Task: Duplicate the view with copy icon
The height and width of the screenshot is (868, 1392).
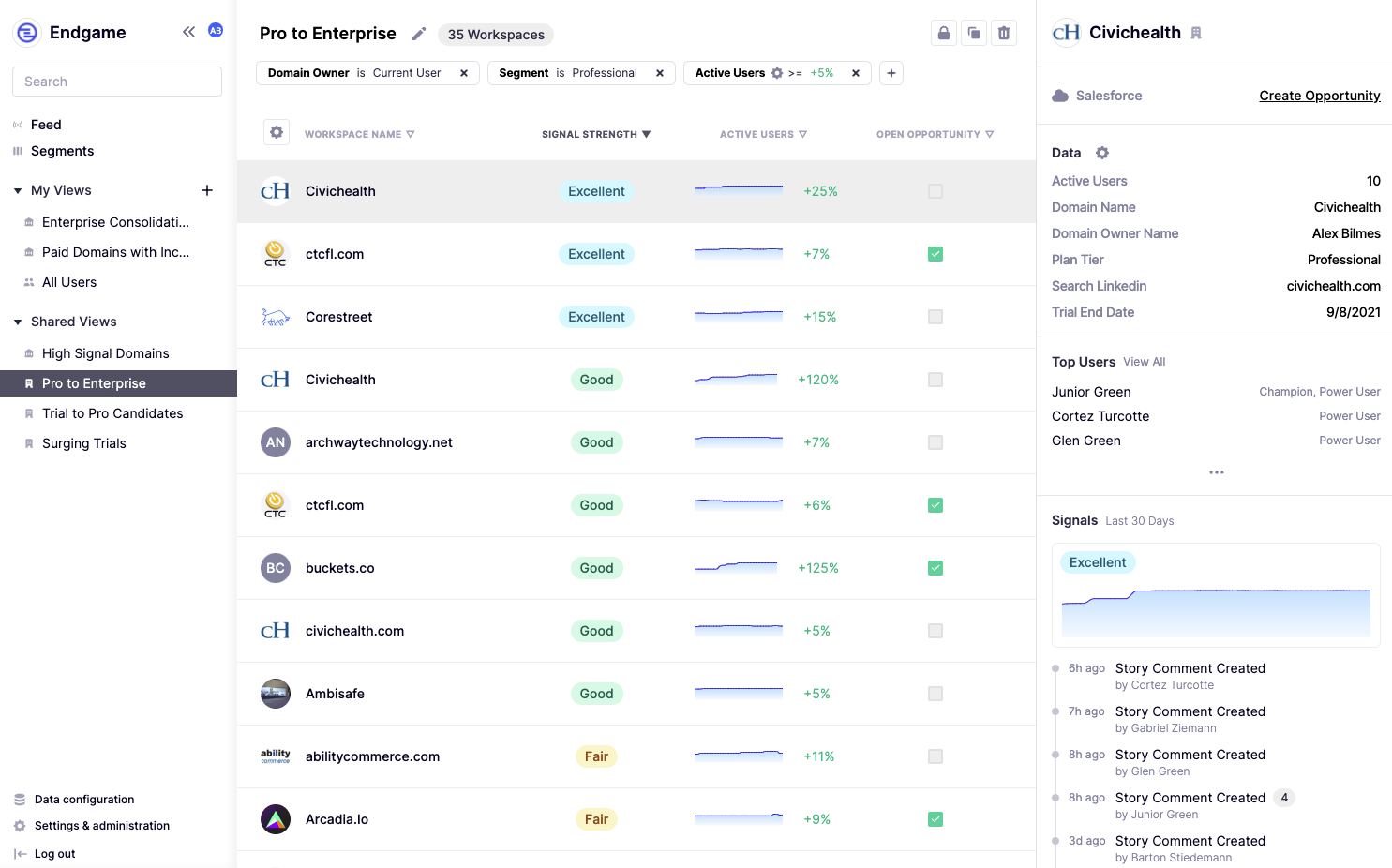Action: coord(974,33)
